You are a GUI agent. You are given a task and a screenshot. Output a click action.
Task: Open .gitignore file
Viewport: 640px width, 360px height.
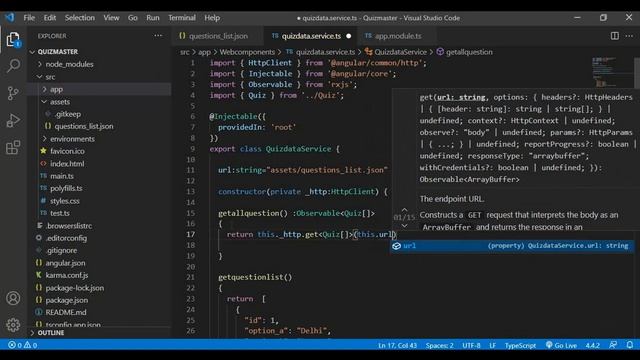coord(61,250)
